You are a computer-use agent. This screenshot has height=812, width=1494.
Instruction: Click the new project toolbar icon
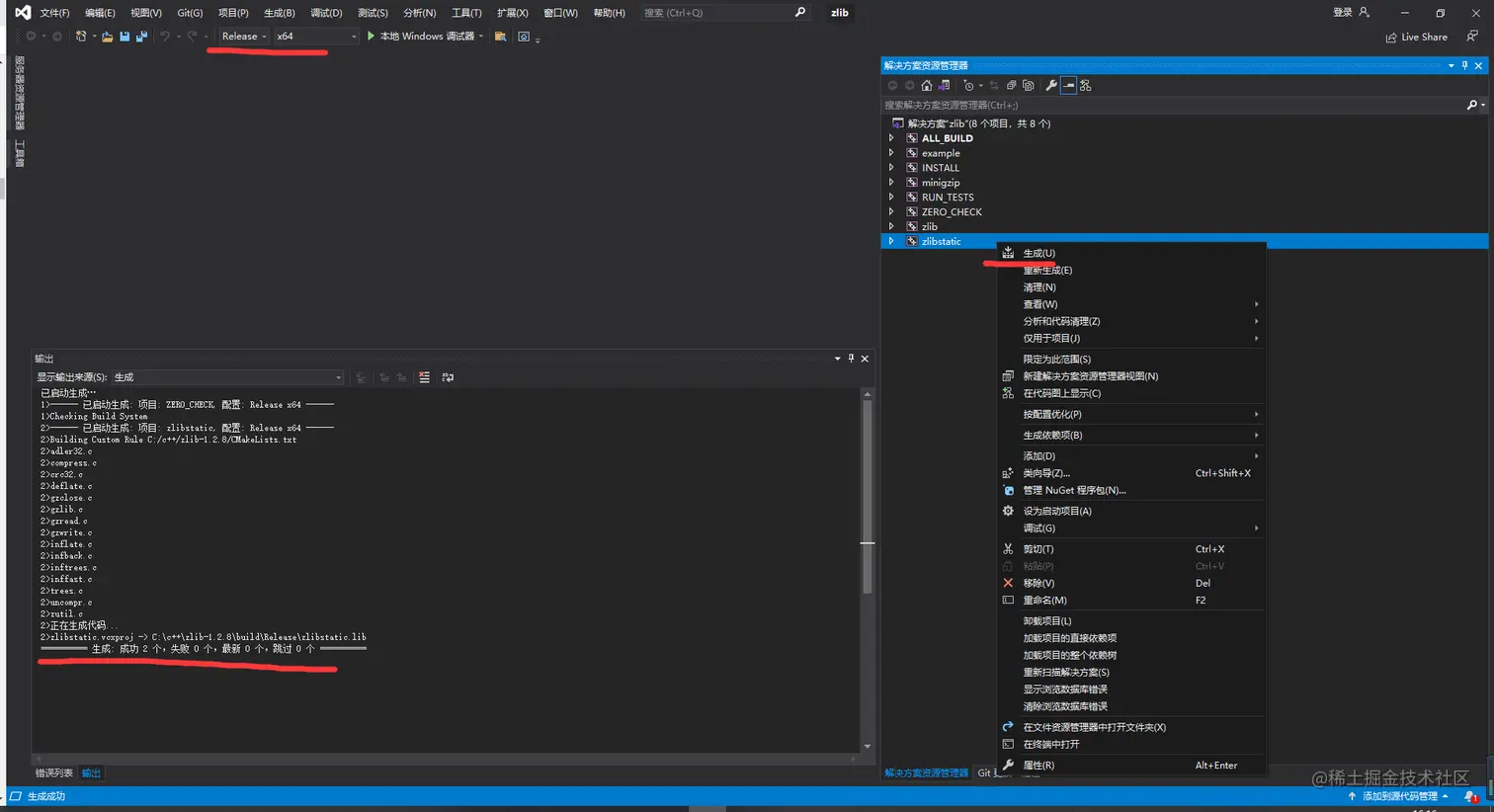click(81, 37)
